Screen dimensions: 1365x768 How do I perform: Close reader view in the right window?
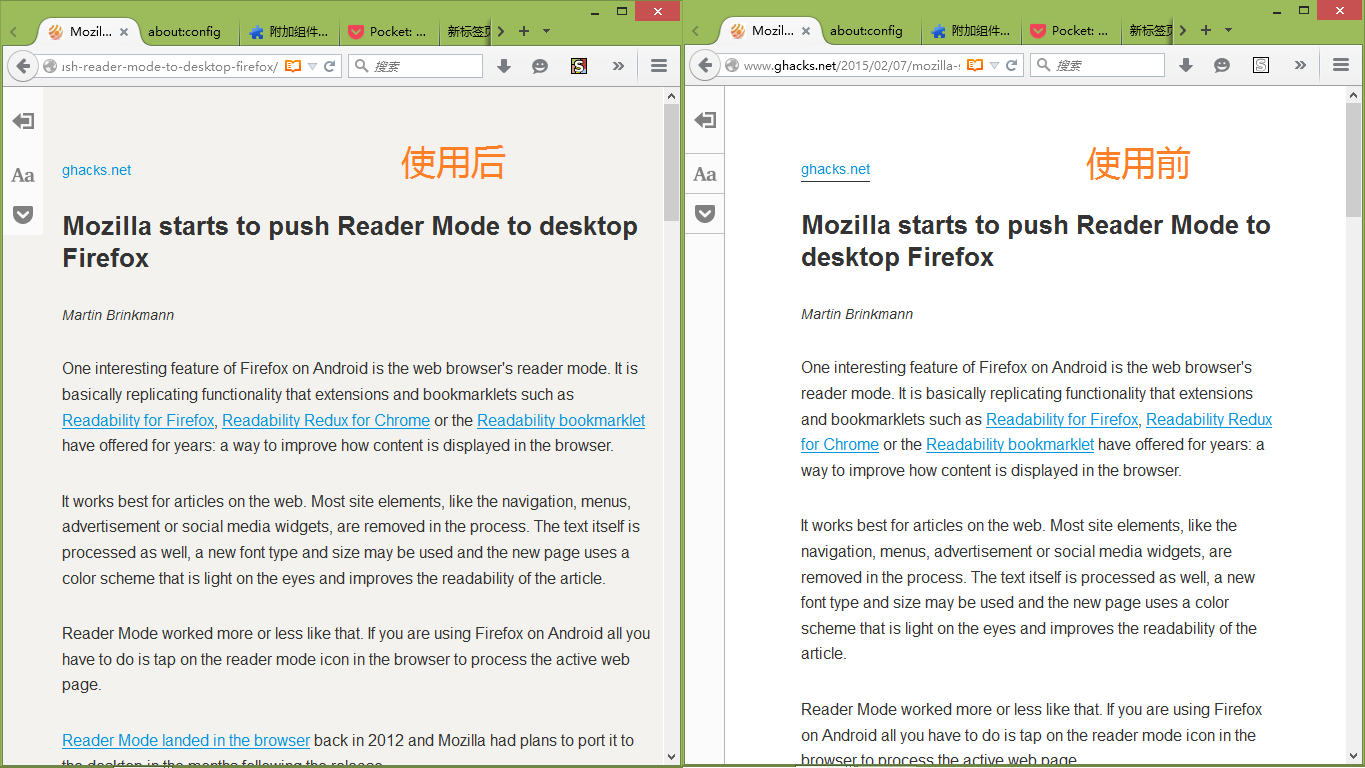(705, 120)
